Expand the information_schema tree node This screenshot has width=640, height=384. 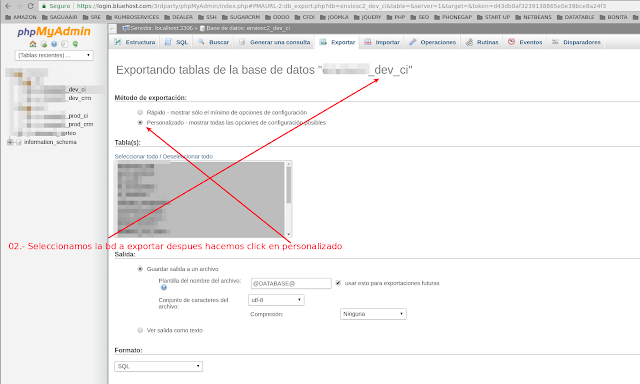[10, 142]
